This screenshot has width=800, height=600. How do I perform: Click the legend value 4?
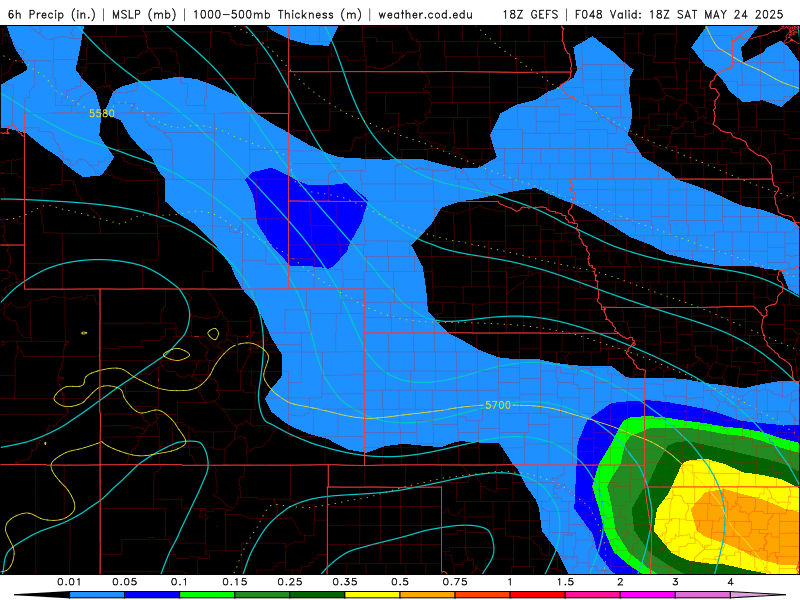point(731,582)
